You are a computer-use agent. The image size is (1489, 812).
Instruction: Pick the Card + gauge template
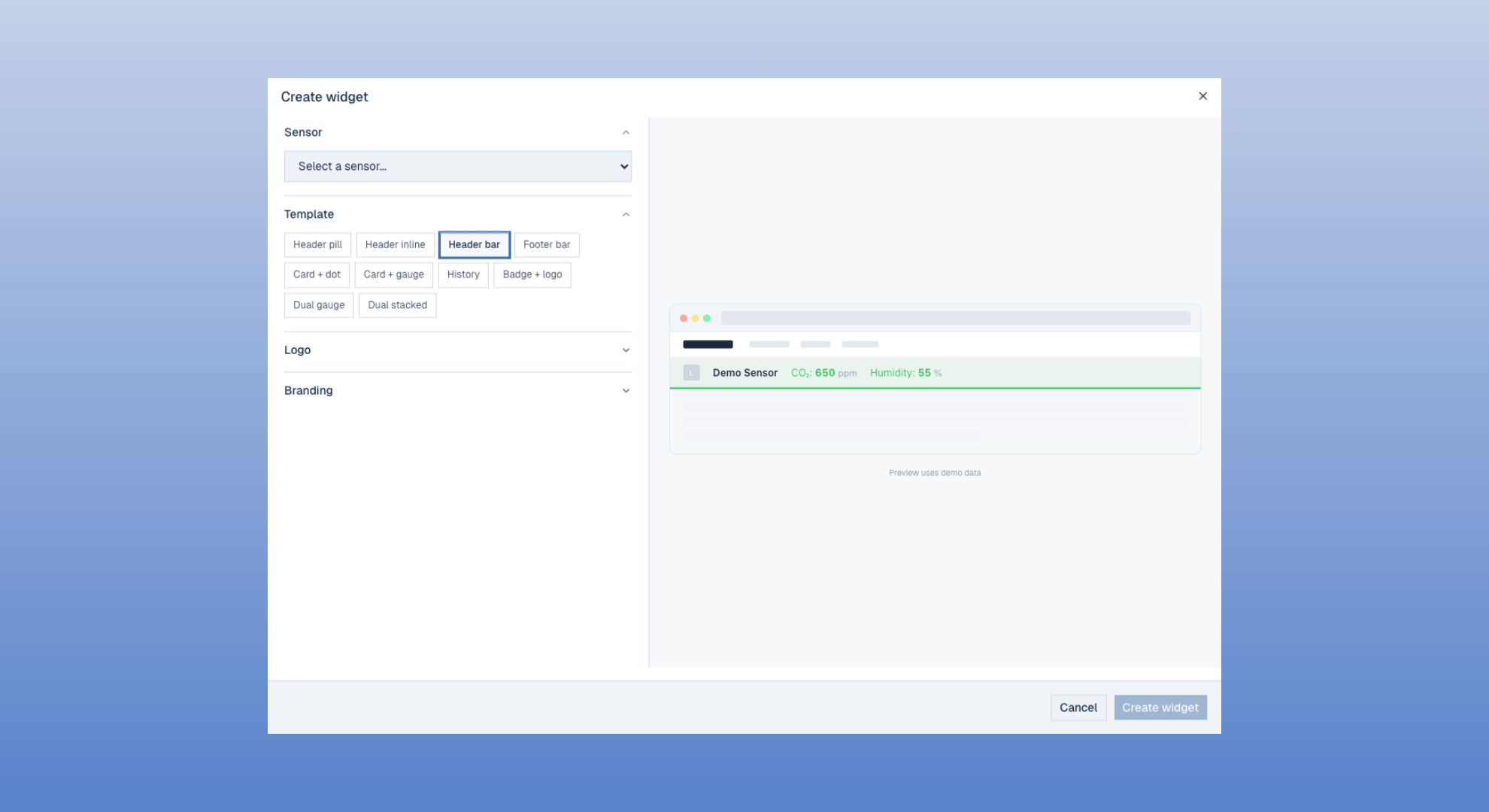(393, 275)
